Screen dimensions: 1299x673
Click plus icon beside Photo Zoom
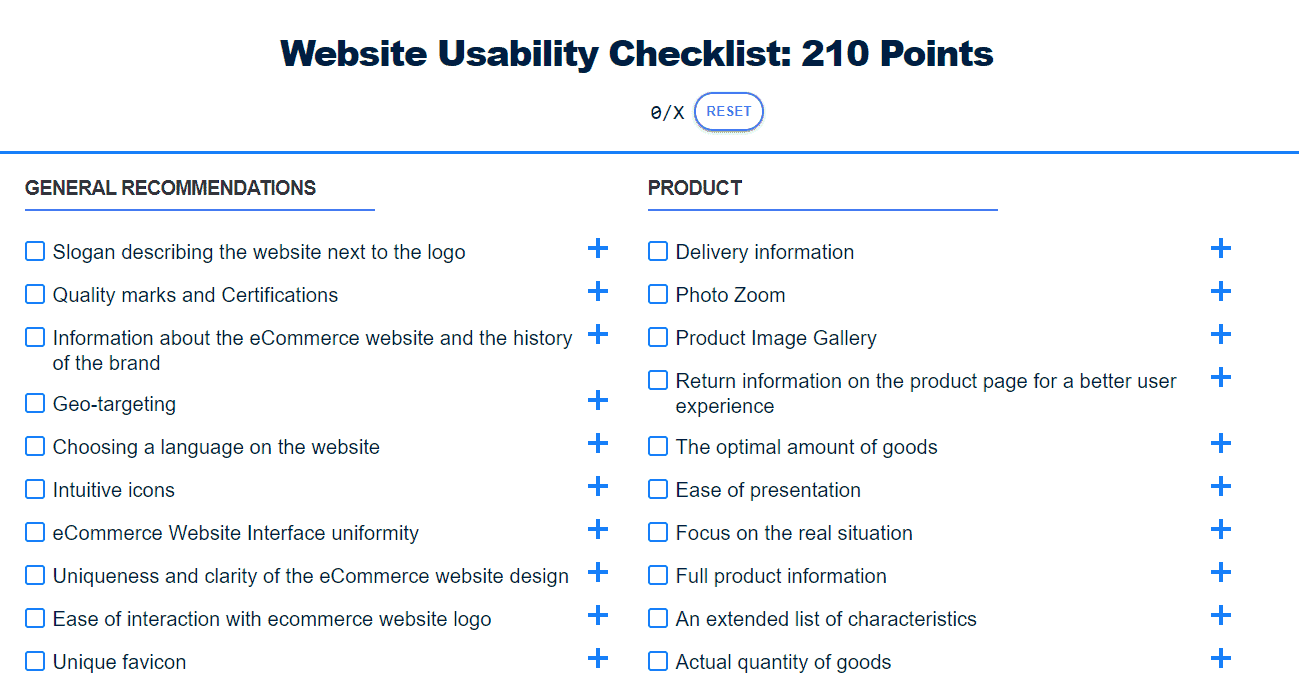[x=1220, y=292]
